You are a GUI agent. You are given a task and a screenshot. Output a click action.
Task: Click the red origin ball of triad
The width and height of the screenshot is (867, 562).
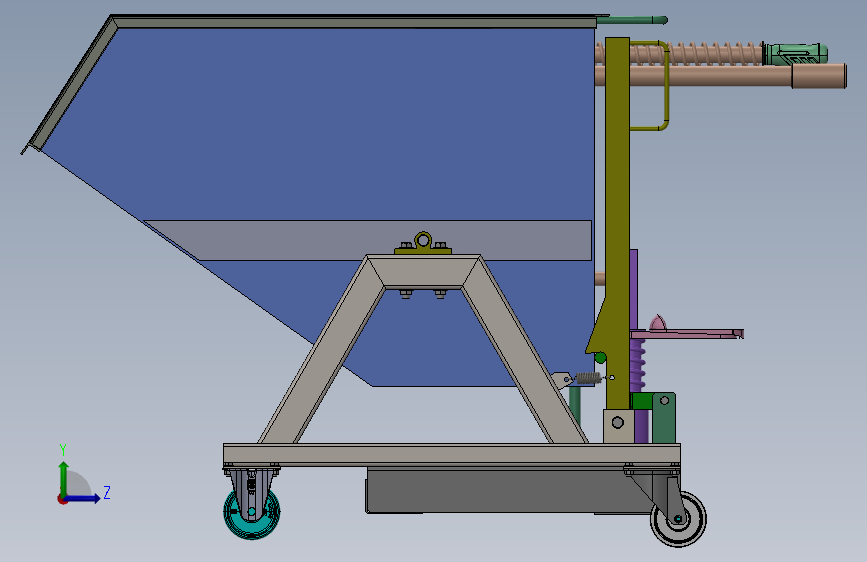click(62, 499)
